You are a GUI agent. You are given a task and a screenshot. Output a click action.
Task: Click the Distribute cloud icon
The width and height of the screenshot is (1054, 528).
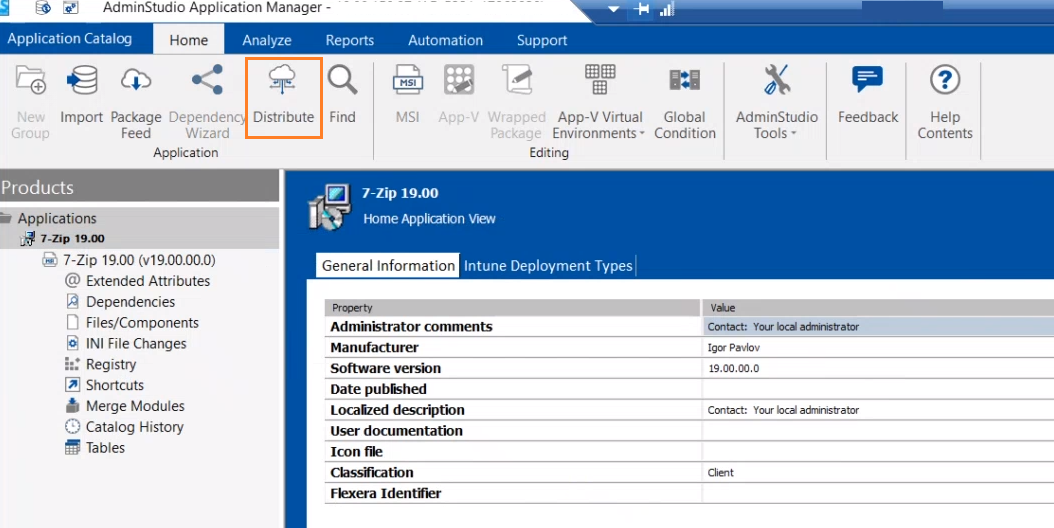click(x=282, y=80)
